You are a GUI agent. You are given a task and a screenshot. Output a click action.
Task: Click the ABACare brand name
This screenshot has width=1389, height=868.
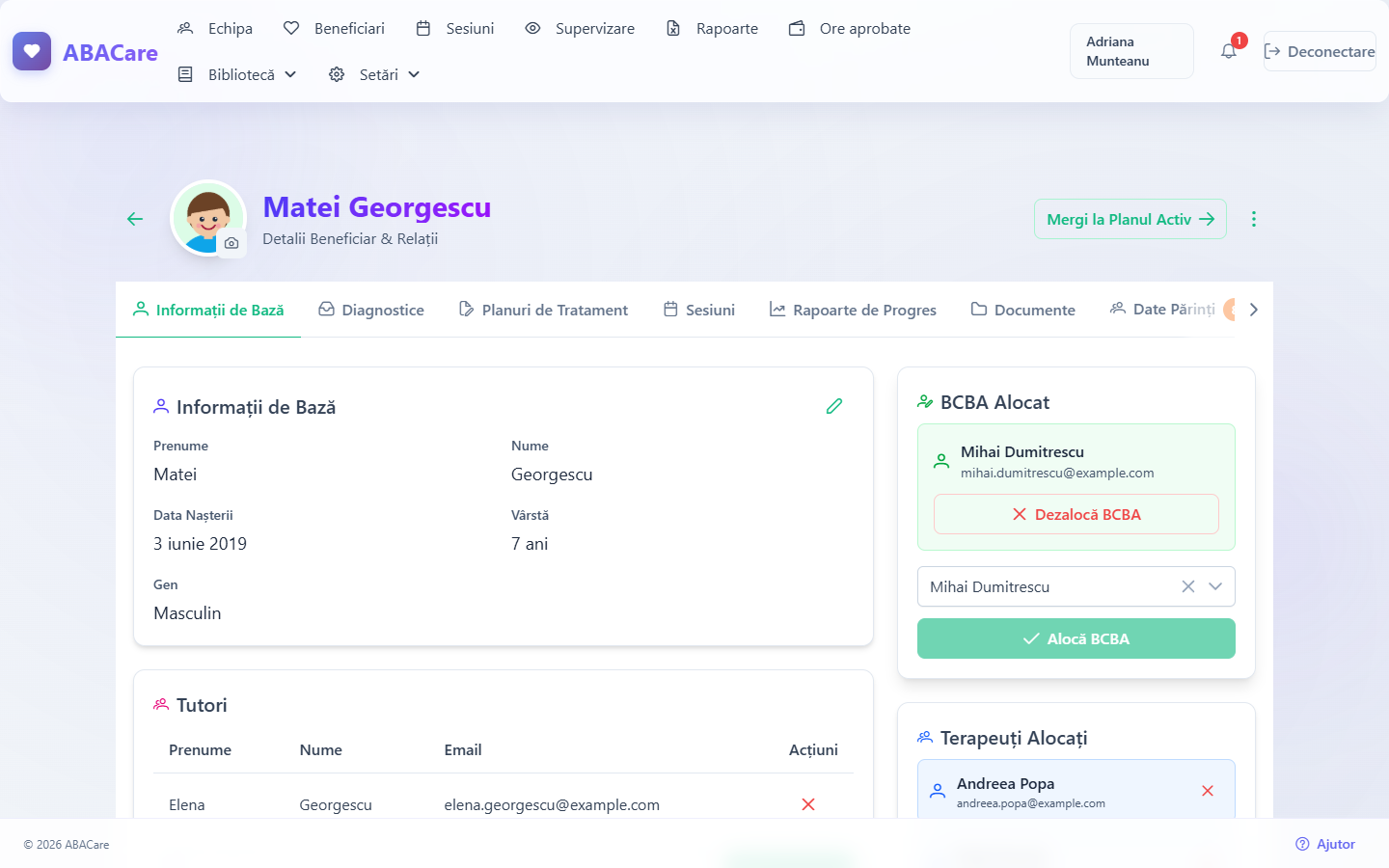(x=110, y=52)
